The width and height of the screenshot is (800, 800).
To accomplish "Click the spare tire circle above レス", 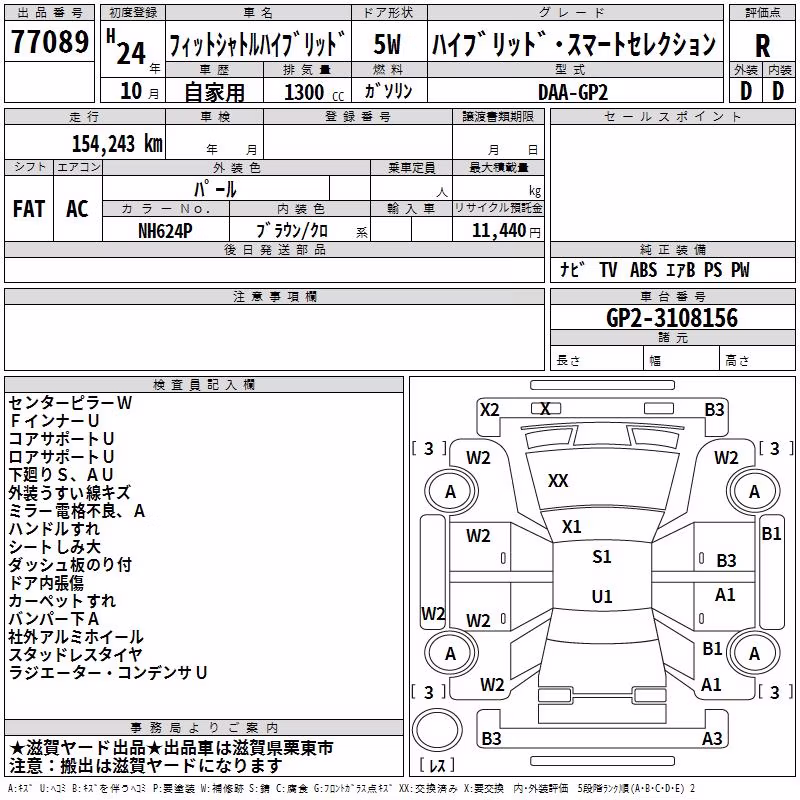I will [x=437, y=729].
